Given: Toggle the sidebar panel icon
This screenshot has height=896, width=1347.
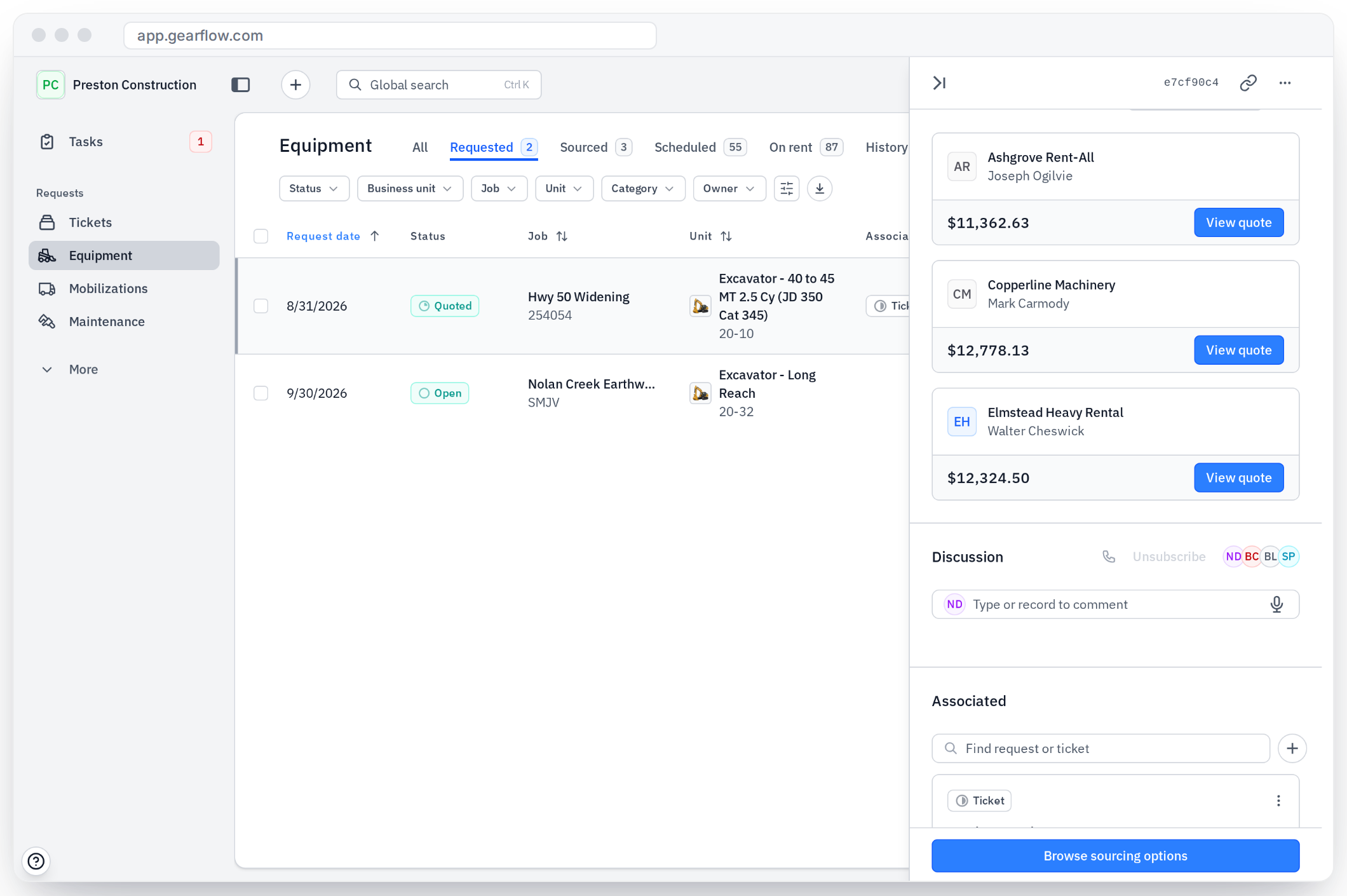Looking at the screenshot, I should (x=240, y=85).
